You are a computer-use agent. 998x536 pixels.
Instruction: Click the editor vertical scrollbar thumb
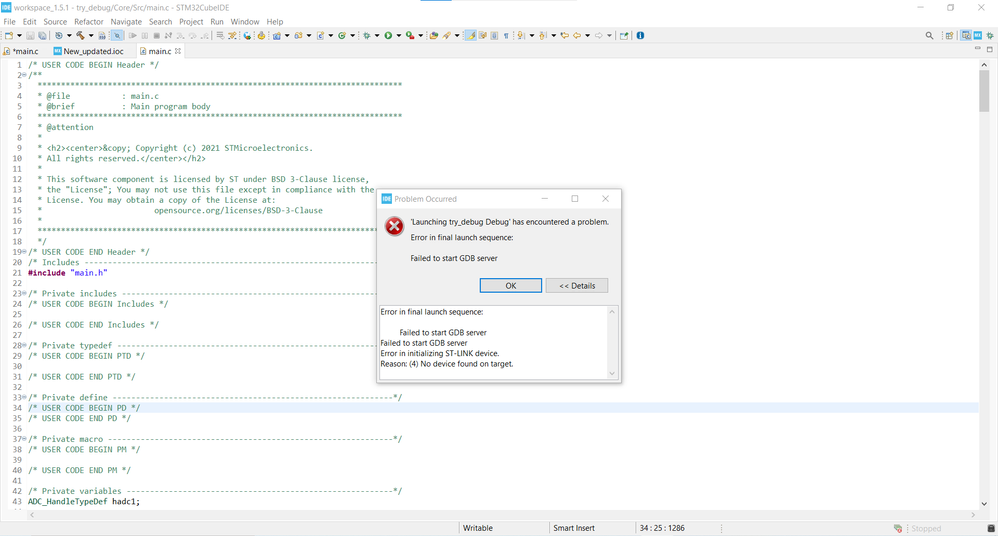point(984,91)
